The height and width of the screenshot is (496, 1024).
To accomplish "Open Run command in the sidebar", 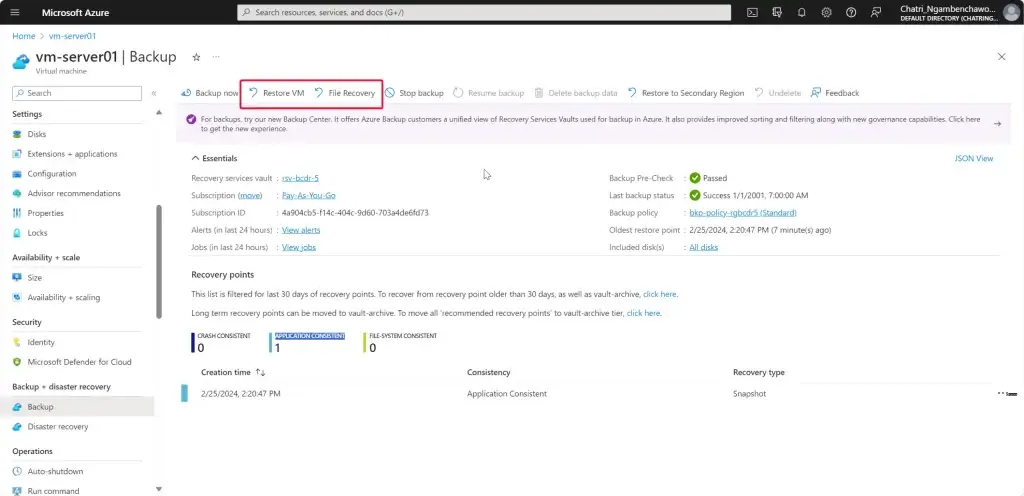I will coord(53,491).
